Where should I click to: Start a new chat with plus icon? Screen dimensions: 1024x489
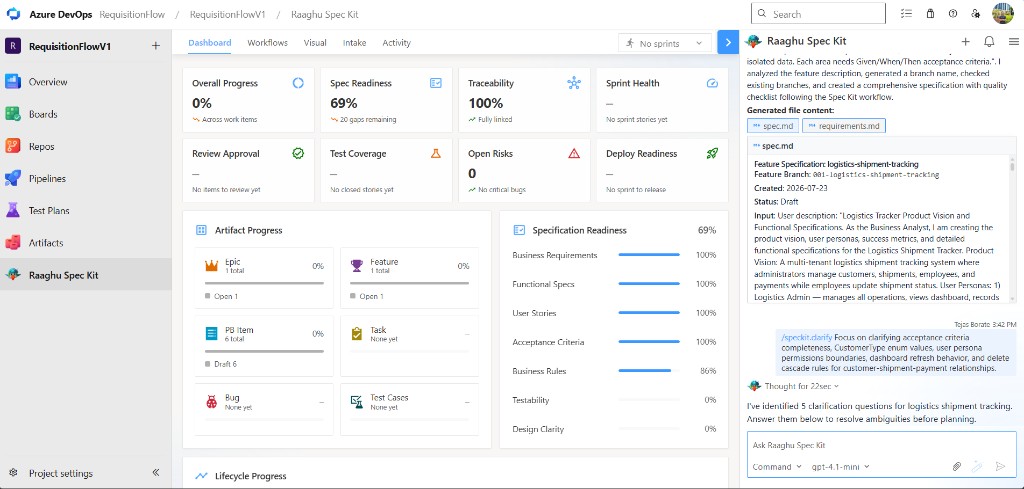pyautogui.click(x=965, y=42)
